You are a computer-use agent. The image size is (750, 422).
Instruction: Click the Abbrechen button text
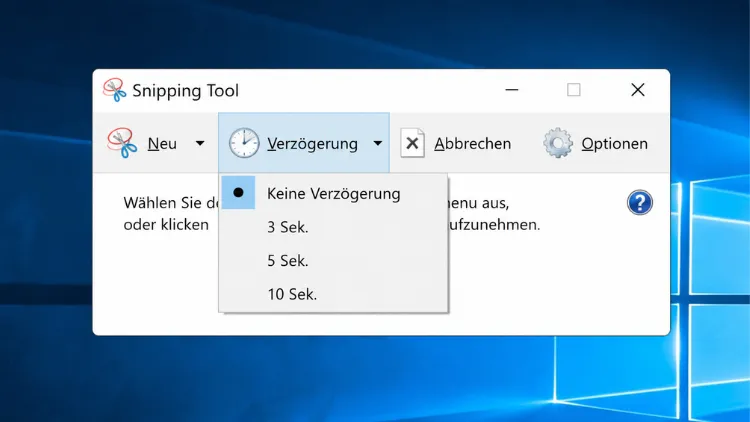coord(473,144)
